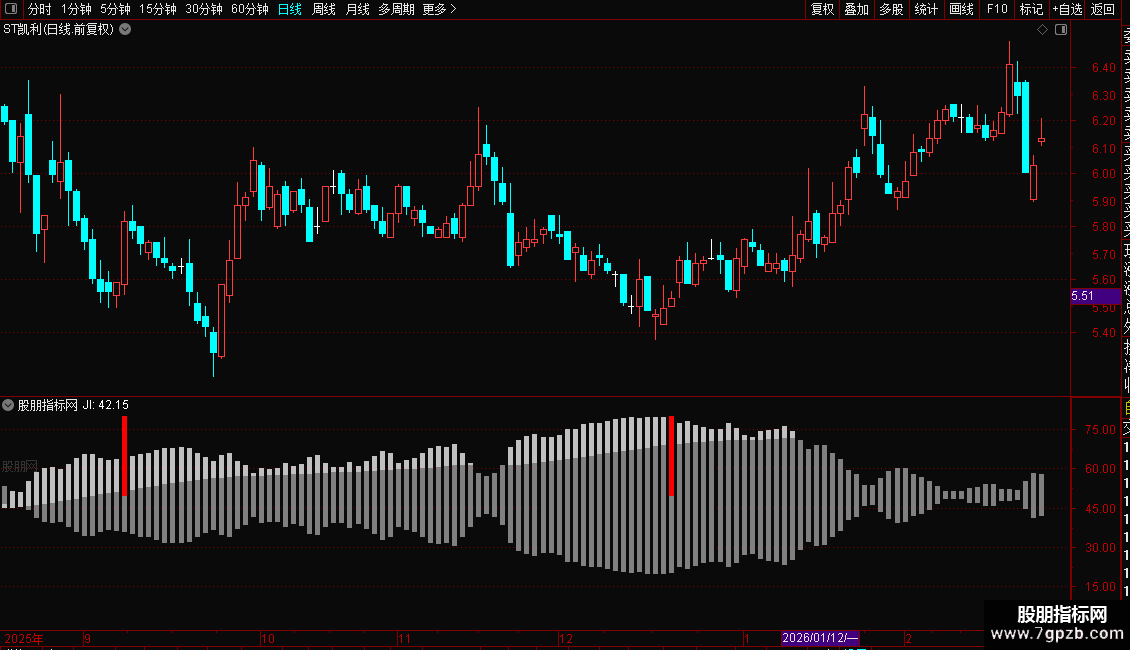This screenshot has height=650, width=1130.
Task: Click the 45.00 indicator axis label
Action: coord(1100,509)
